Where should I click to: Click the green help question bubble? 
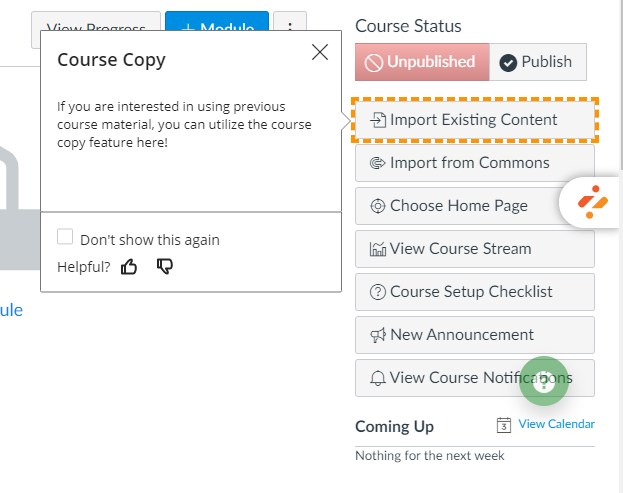point(544,380)
